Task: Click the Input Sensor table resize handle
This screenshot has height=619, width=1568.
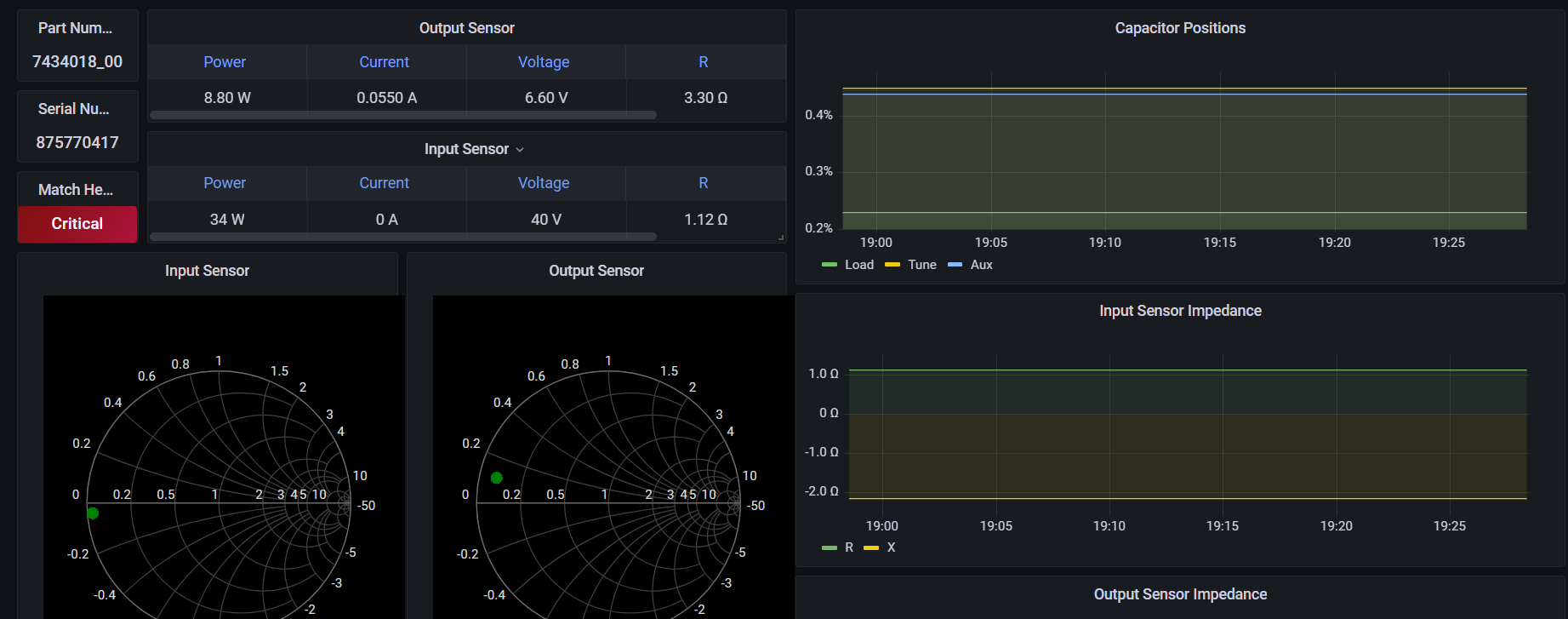Action: pos(781,238)
